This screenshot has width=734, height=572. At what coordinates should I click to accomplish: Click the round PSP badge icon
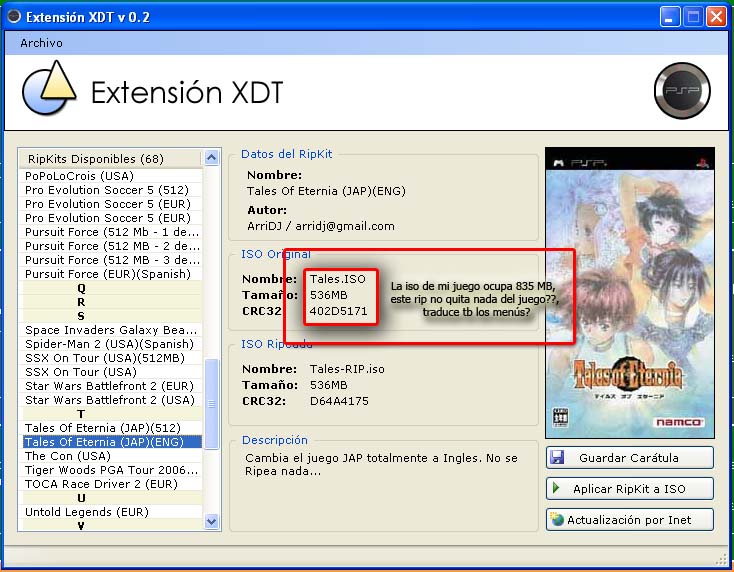[682, 90]
